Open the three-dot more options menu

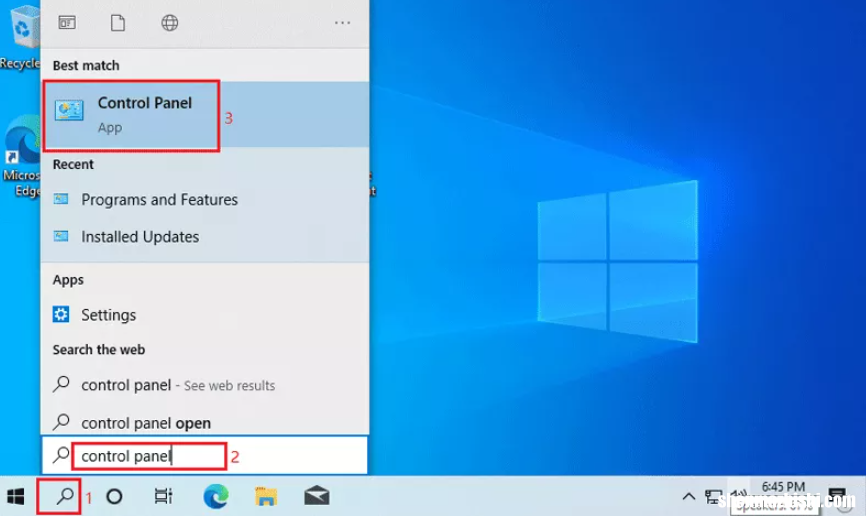pyautogui.click(x=342, y=23)
